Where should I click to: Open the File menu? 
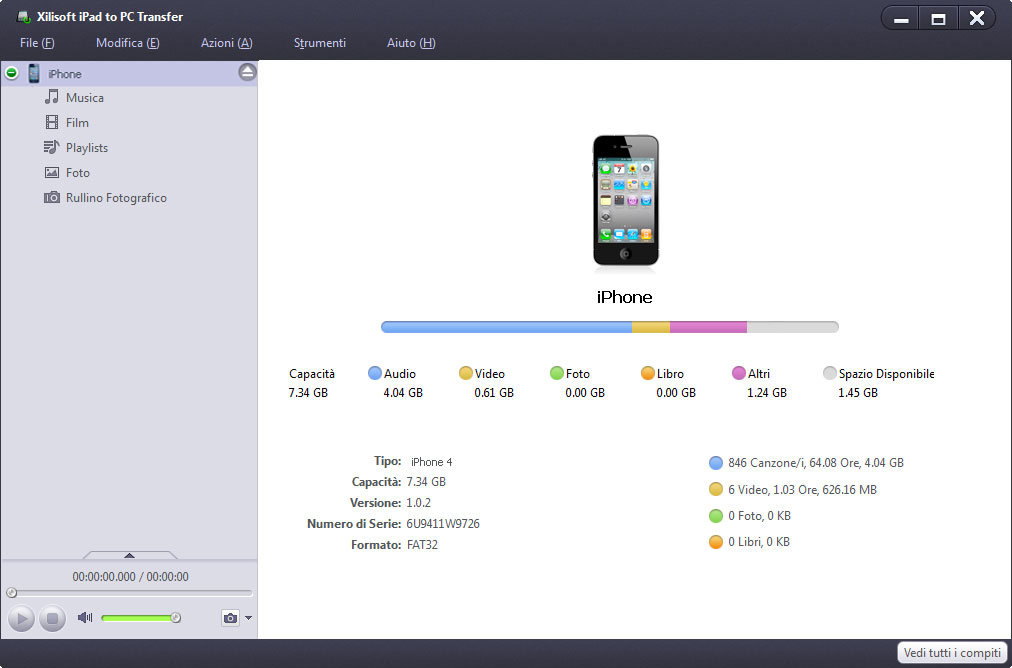pos(37,43)
